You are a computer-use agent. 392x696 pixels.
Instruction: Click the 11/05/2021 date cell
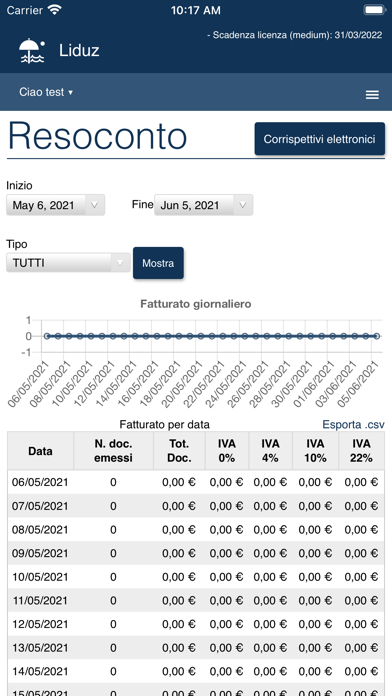40,601
